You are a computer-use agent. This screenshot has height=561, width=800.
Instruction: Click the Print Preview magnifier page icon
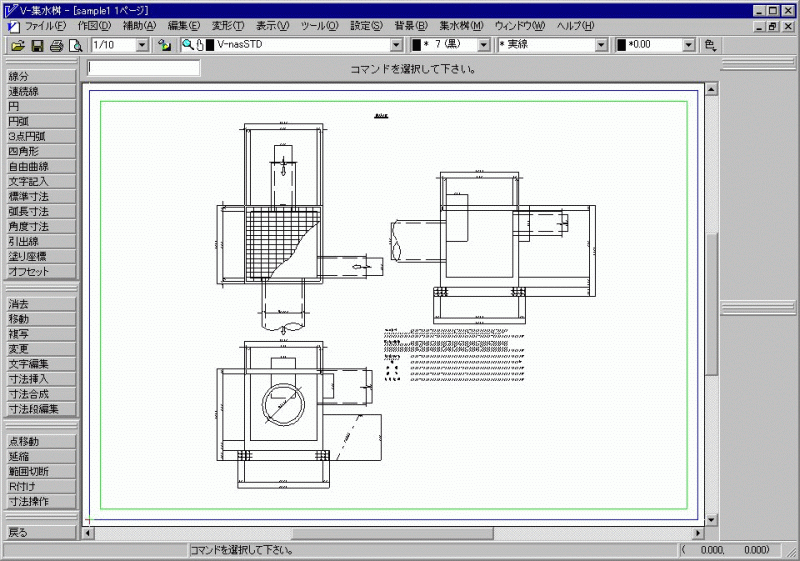75,45
